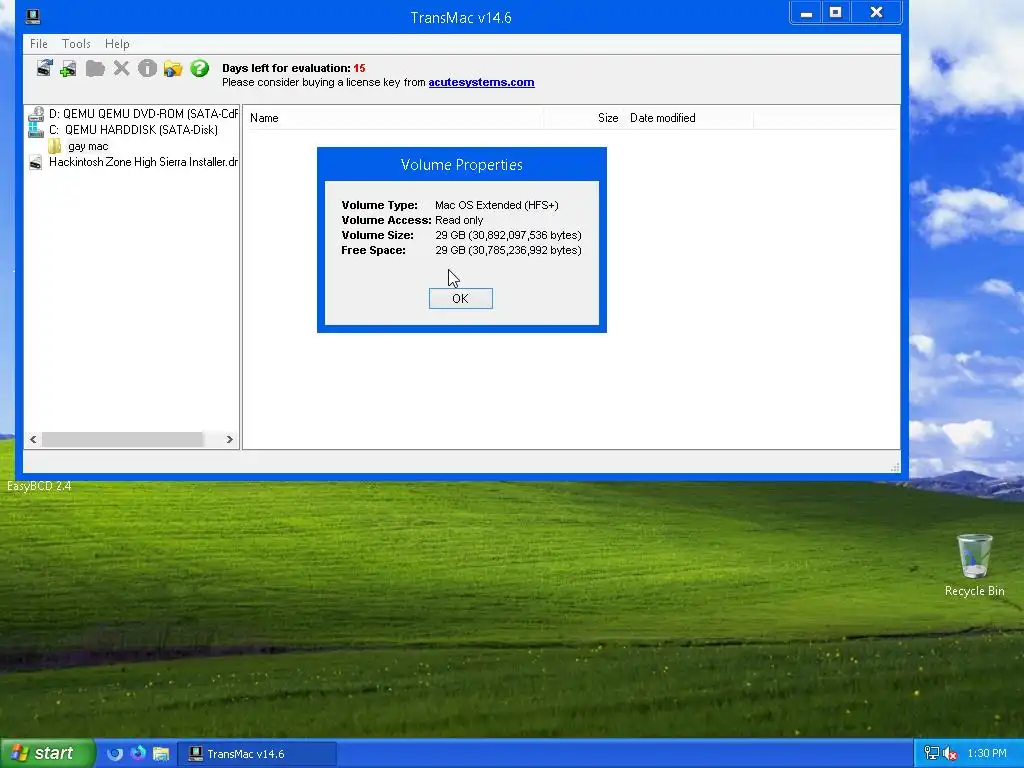
Task: Click the left scroll arrow in drive pane
Action: 33,440
